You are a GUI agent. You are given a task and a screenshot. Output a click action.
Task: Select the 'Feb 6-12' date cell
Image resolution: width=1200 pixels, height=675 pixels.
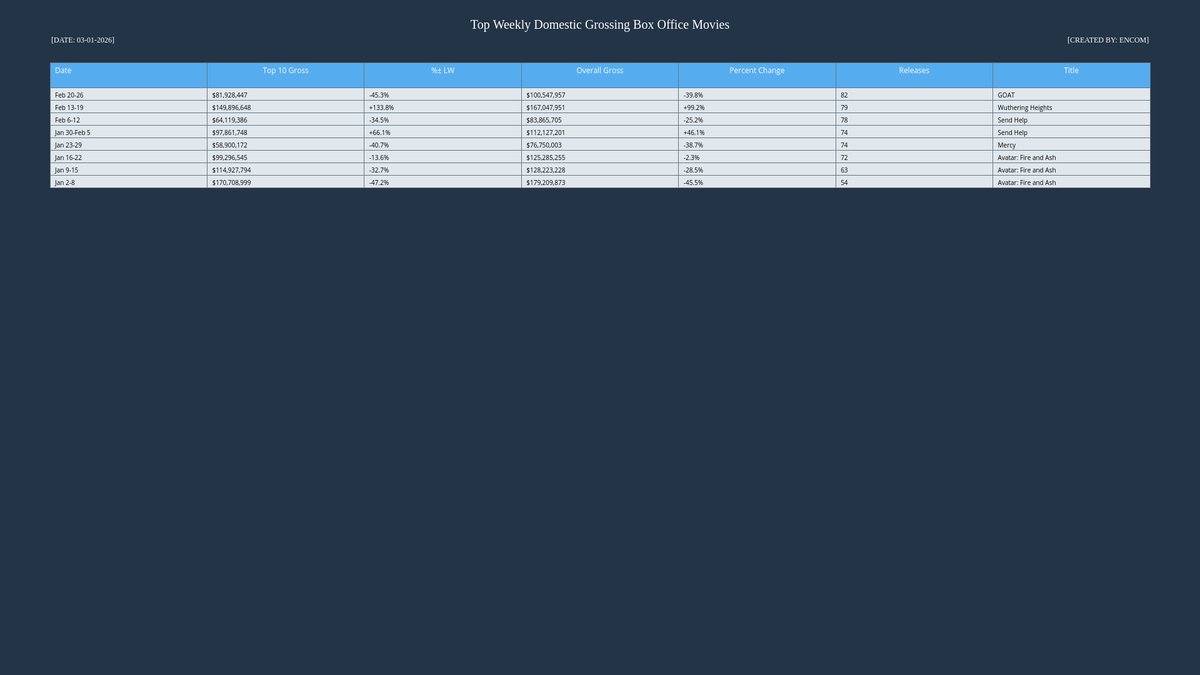pyautogui.click(x=128, y=120)
